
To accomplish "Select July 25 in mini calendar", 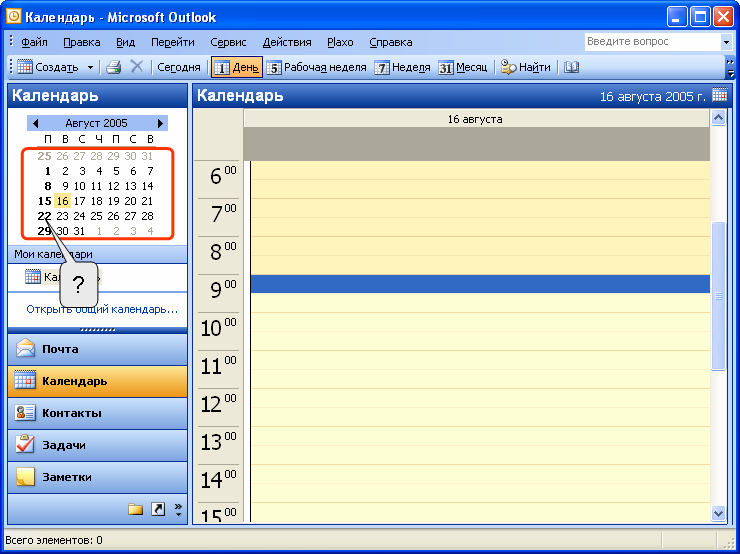I will click(44, 156).
